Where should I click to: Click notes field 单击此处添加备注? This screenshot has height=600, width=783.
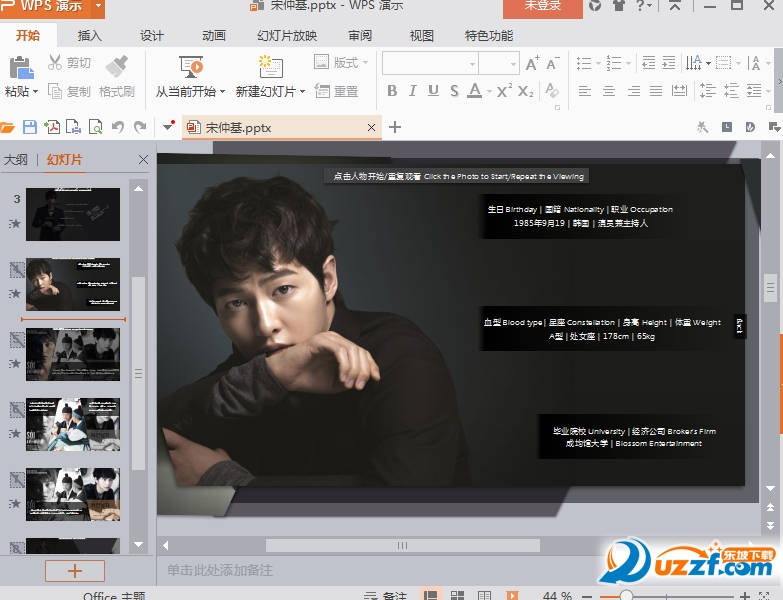tap(220, 570)
